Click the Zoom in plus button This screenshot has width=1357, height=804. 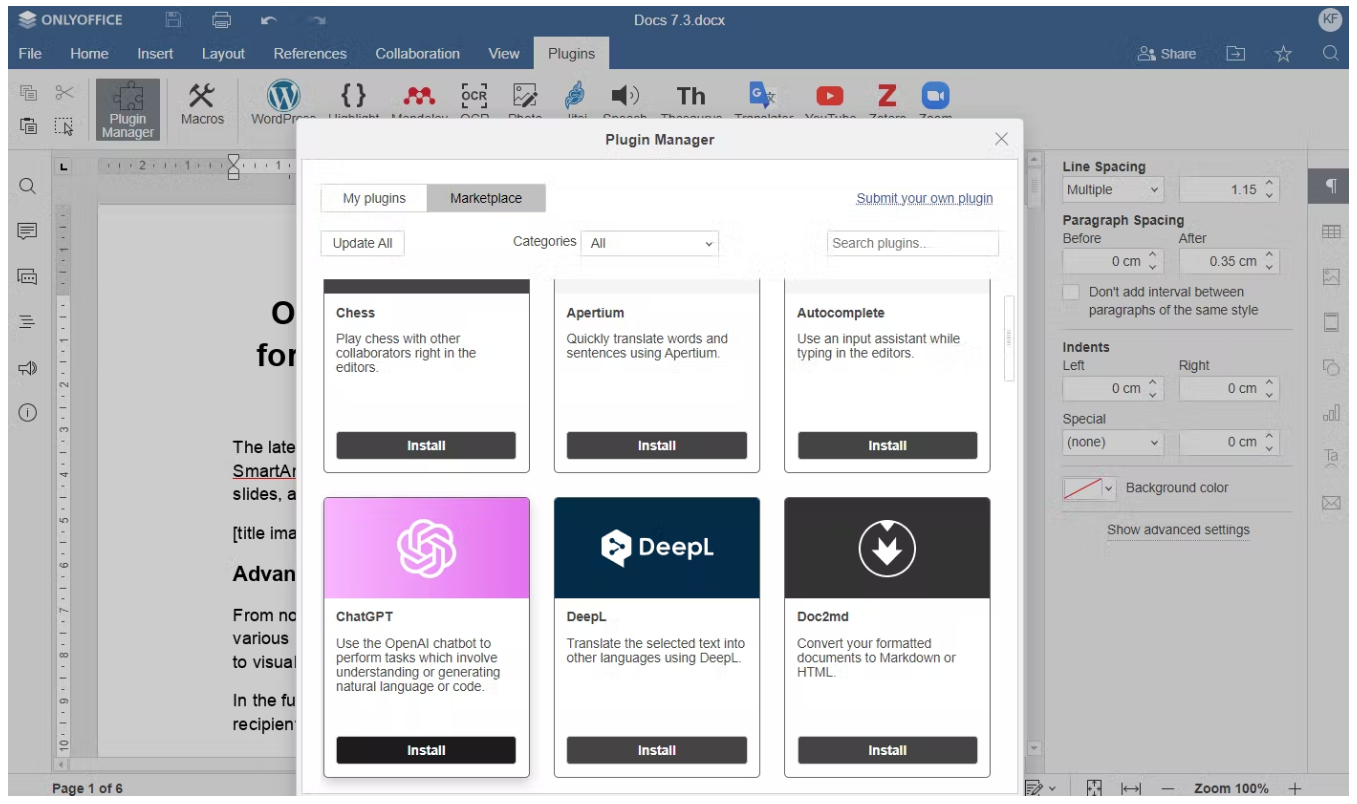coord(1295,788)
